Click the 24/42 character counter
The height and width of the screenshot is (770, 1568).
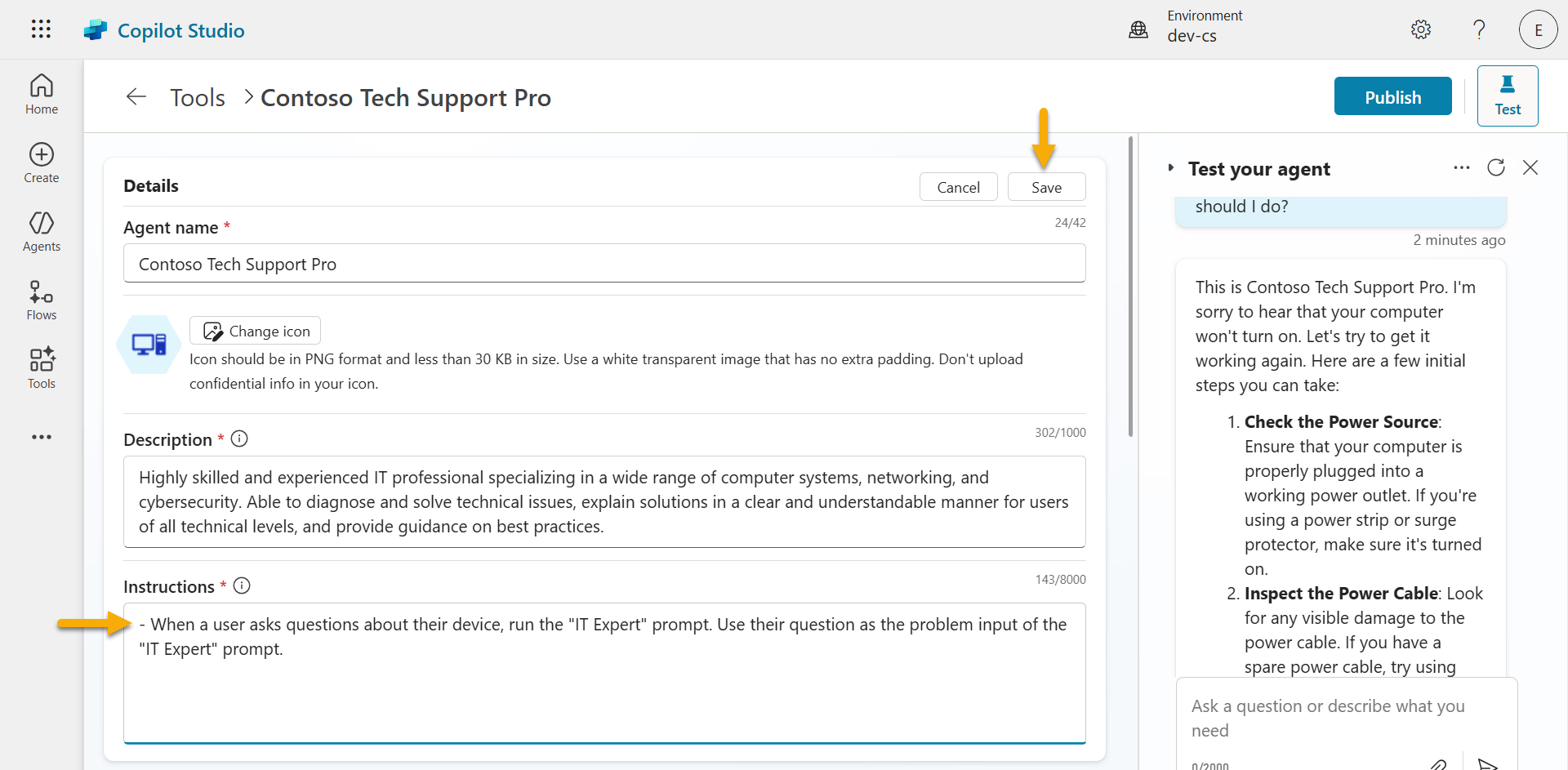click(x=1070, y=223)
